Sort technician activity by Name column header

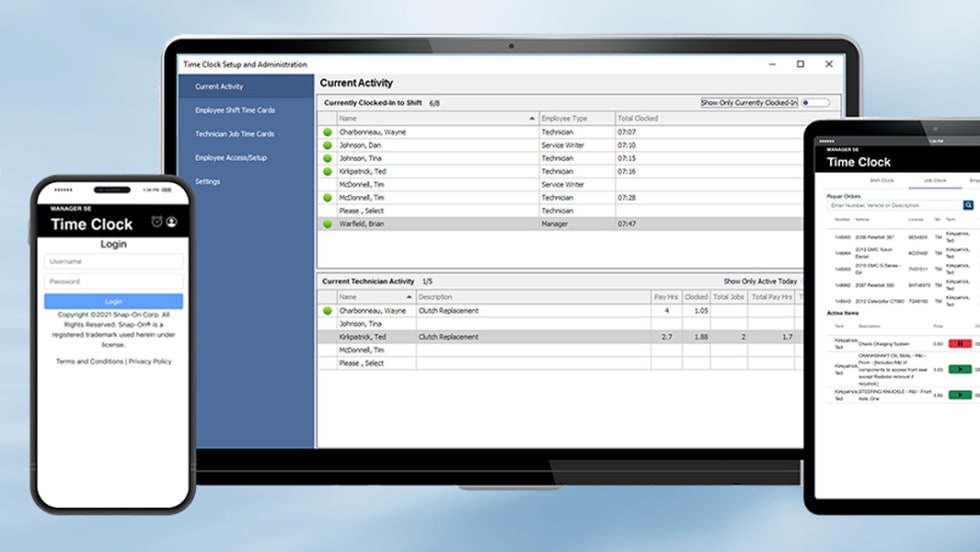point(375,297)
